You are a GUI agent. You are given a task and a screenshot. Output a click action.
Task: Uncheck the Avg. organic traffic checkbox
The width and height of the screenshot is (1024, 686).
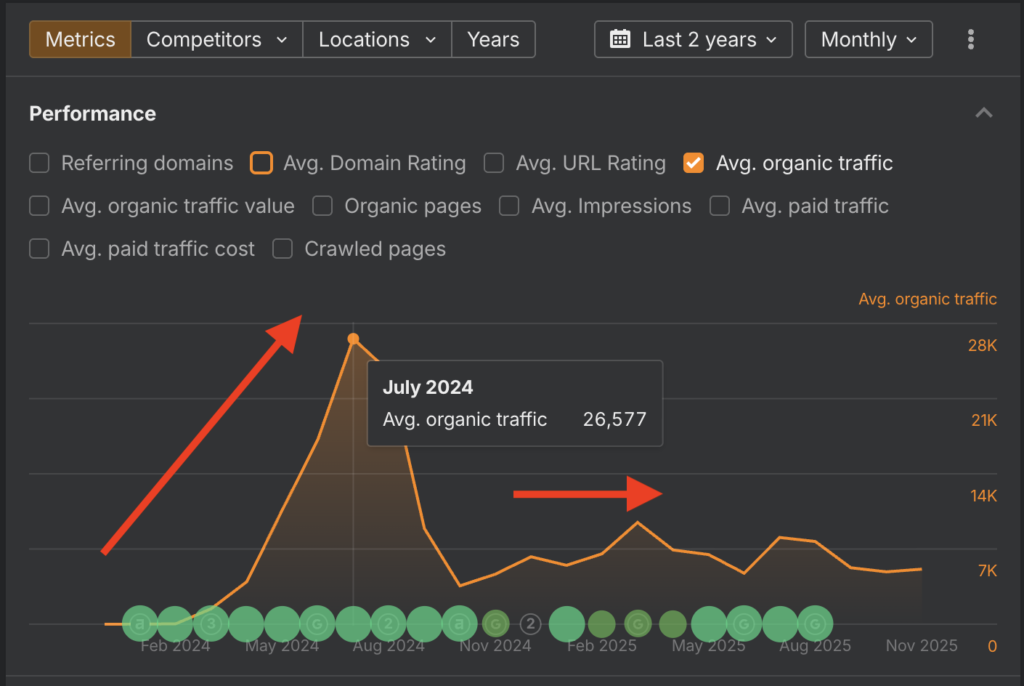tap(693, 163)
